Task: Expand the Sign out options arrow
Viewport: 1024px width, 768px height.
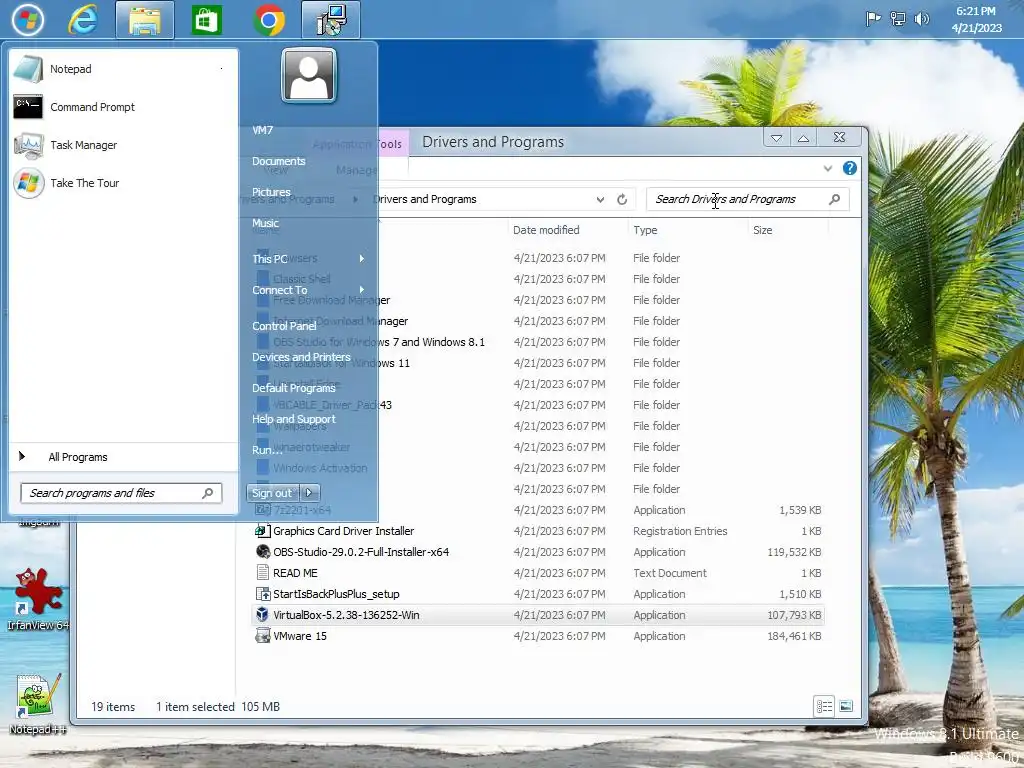Action: click(x=310, y=493)
